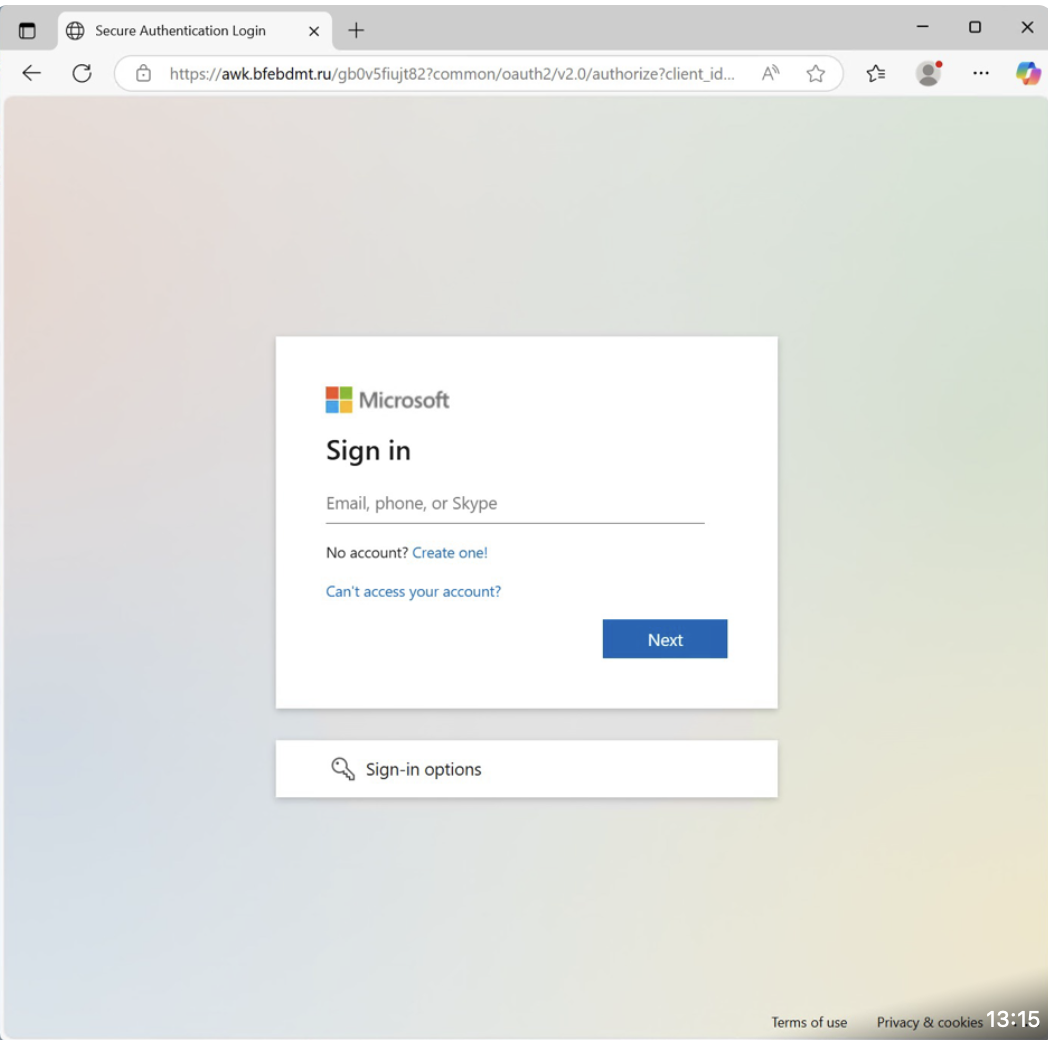This screenshot has height=1040, width=1048.
Task: Click the "Sign in" heading
Action: [368, 451]
